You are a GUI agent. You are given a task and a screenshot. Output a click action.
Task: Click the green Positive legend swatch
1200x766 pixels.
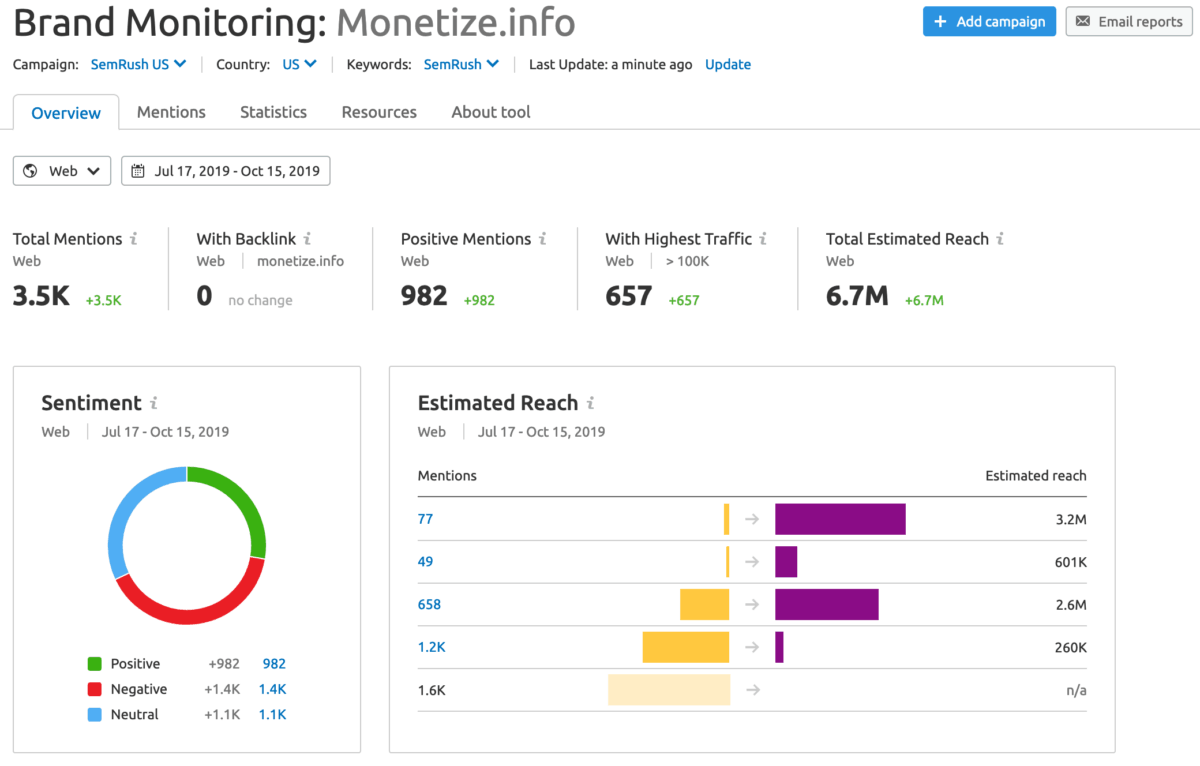[94, 664]
